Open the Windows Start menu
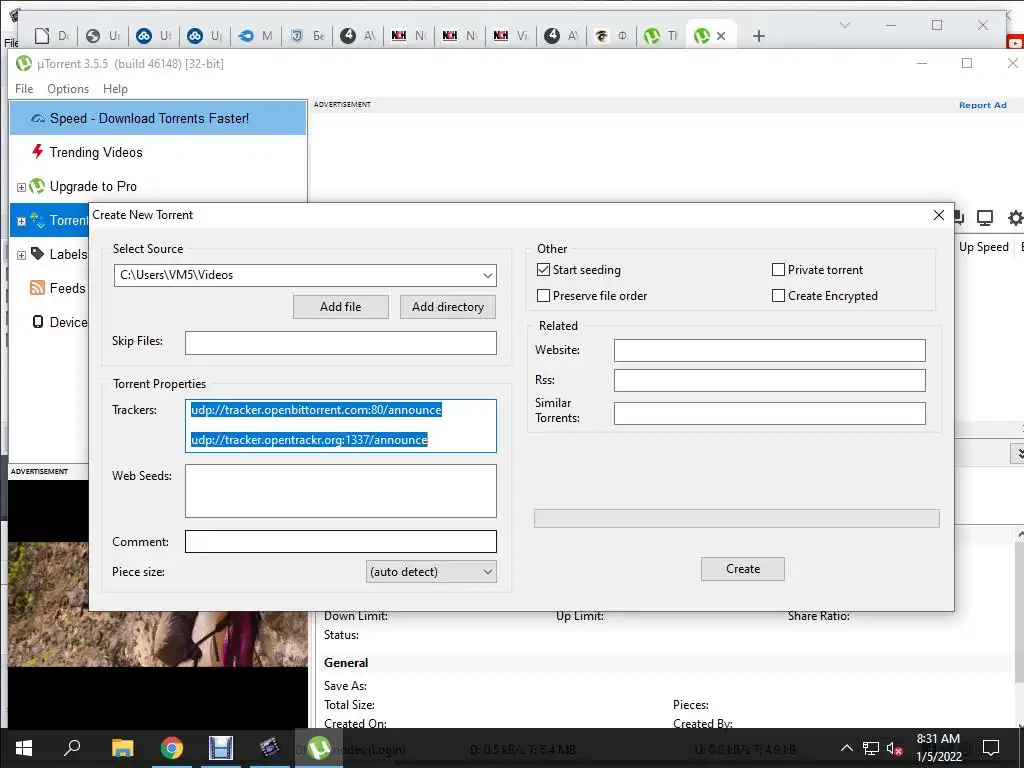The height and width of the screenshot is (768, 1024). (24, 748)
